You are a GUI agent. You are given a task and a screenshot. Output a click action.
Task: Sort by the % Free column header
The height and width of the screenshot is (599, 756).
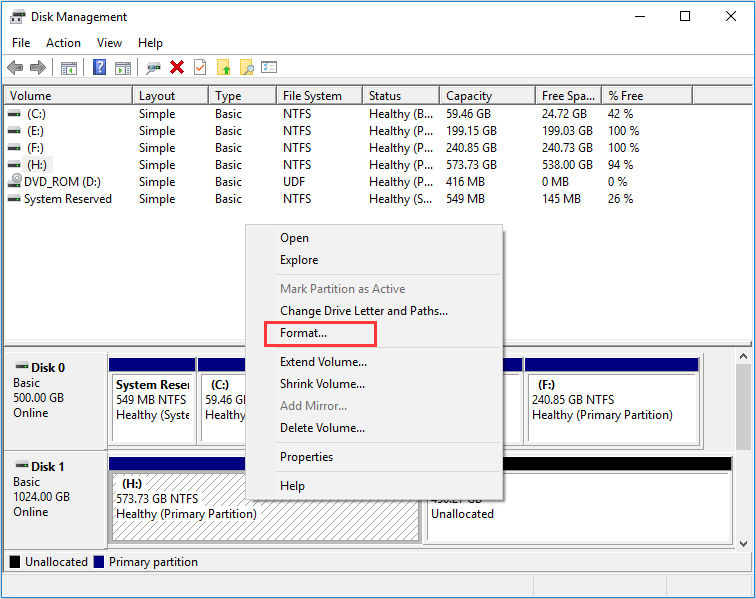648,95
